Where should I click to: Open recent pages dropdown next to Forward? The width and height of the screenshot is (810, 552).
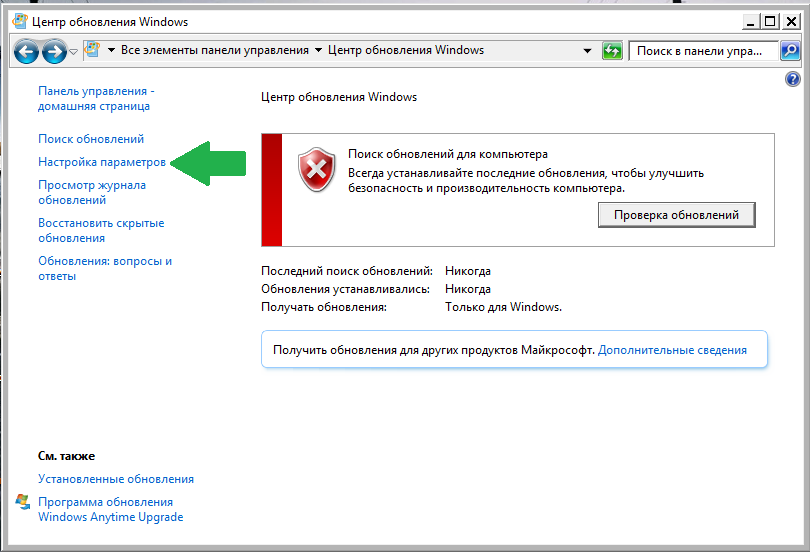point(73,52)
